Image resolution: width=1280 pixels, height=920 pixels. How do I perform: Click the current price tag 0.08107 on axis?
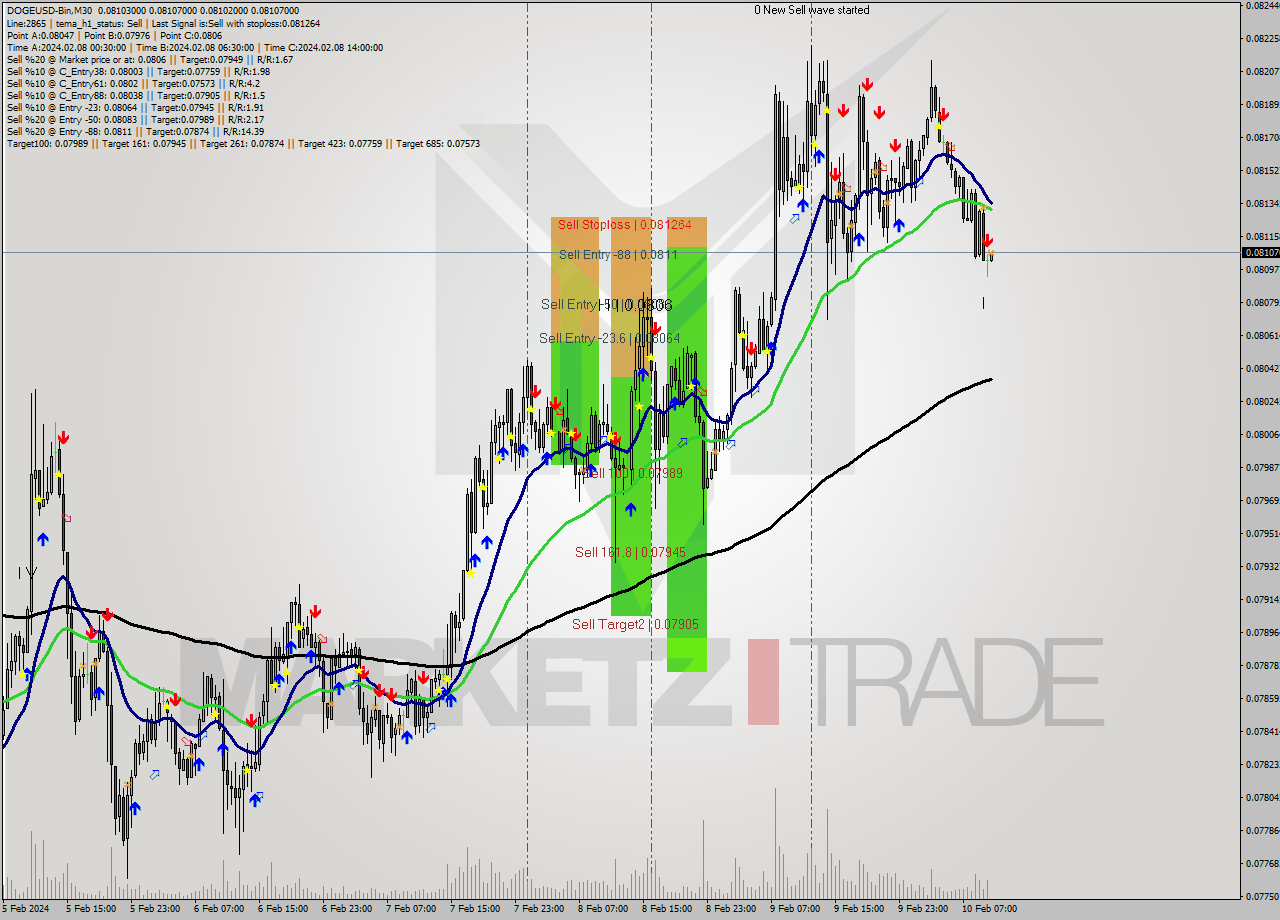pos(1260,253)
